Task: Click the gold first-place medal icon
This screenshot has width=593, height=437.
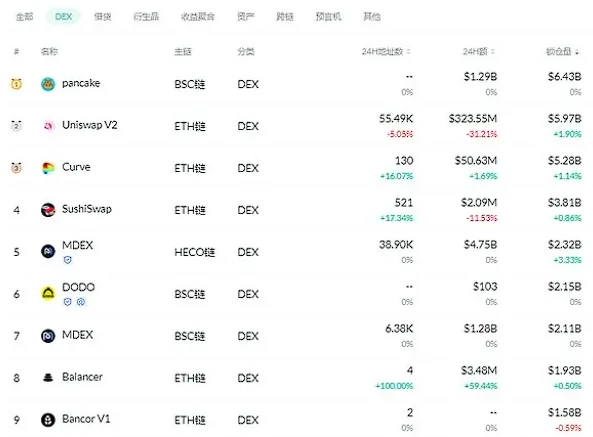Action: tap(16, 84)
